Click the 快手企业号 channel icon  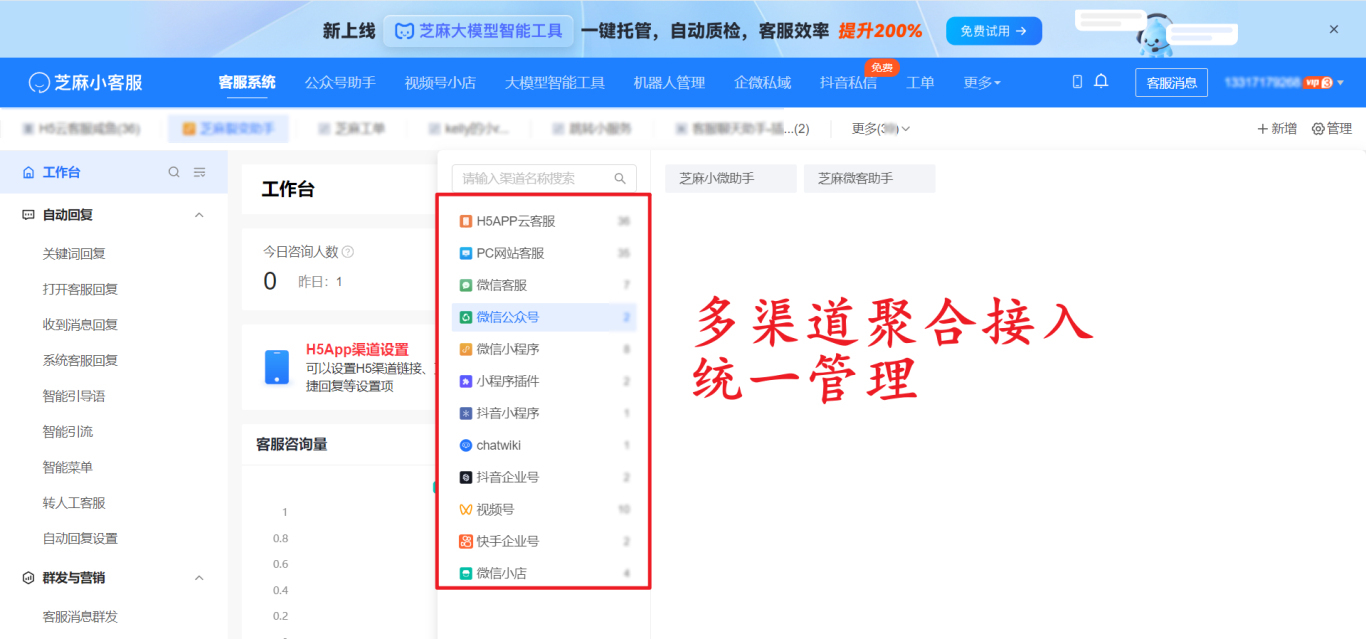tap(468, 541)
